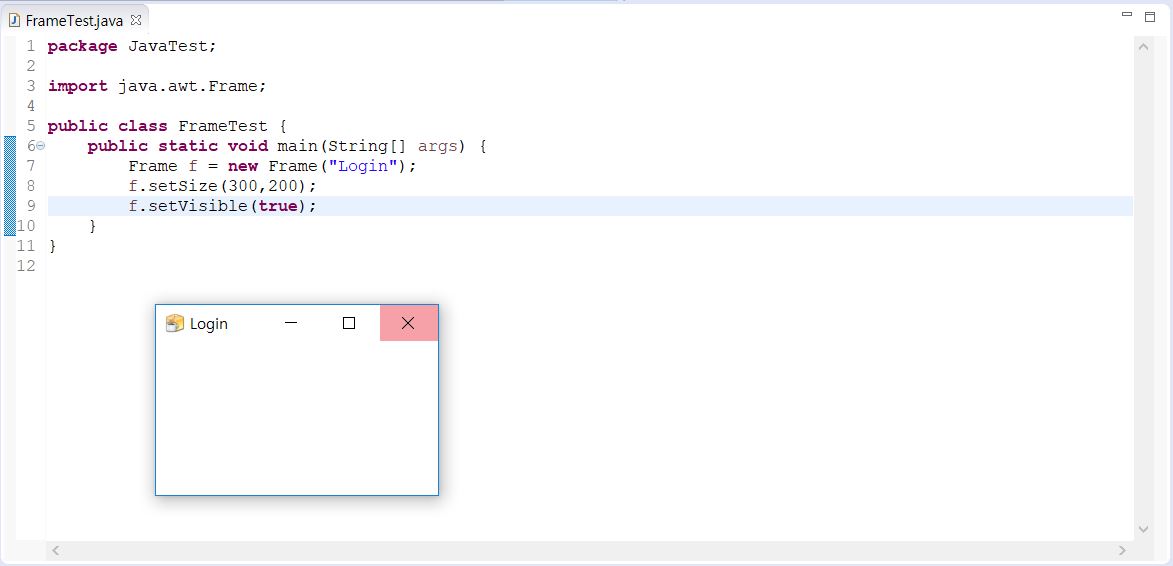
Task: Click the Login window title text
Action: pos(209,324)
